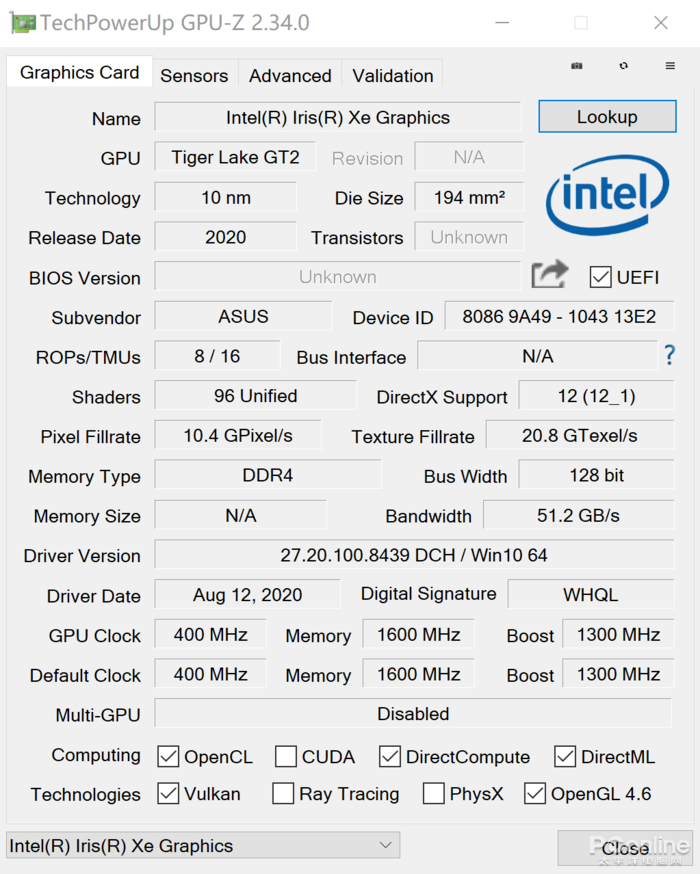700x874 pixels.
Task: Open the Advanced tab
Action: (x=289, y=75)
